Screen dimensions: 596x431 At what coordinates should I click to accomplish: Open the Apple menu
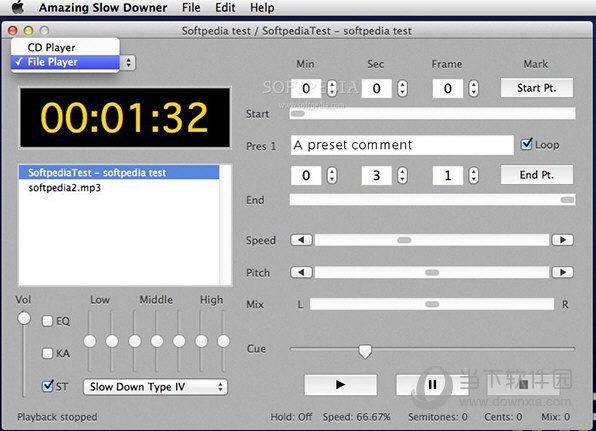17,7
